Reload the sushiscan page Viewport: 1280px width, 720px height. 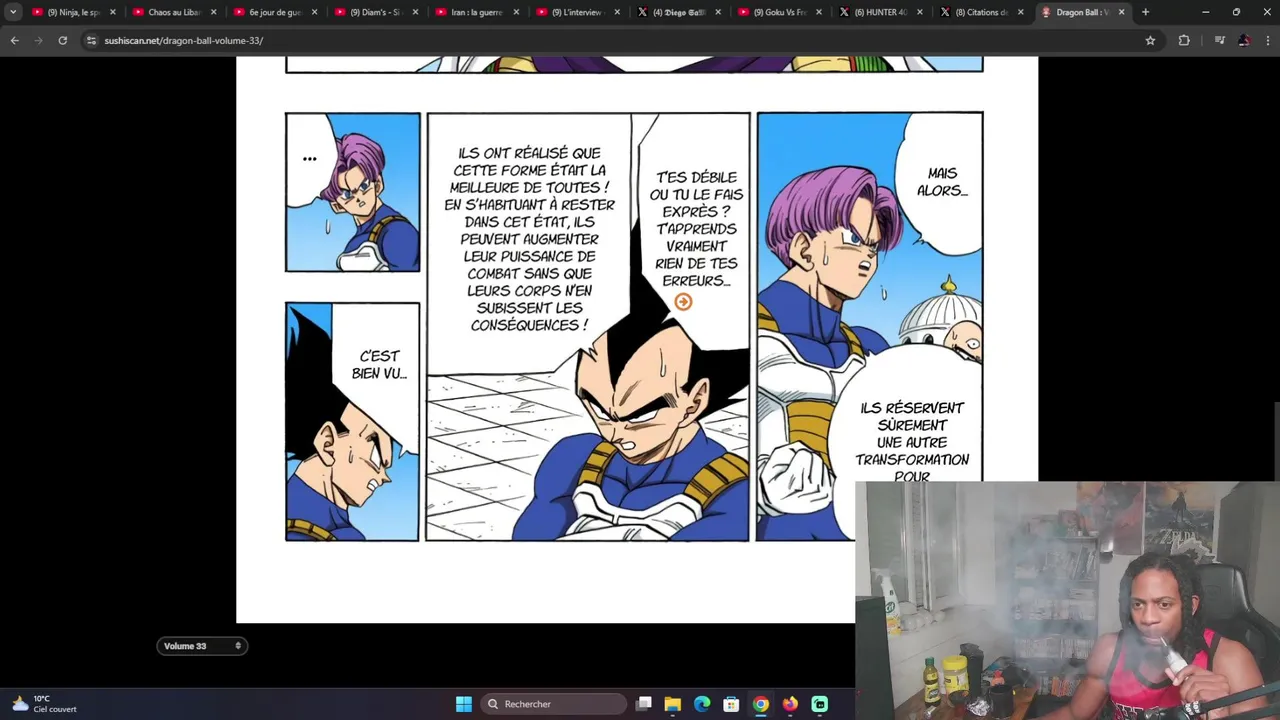coord(62,40)
